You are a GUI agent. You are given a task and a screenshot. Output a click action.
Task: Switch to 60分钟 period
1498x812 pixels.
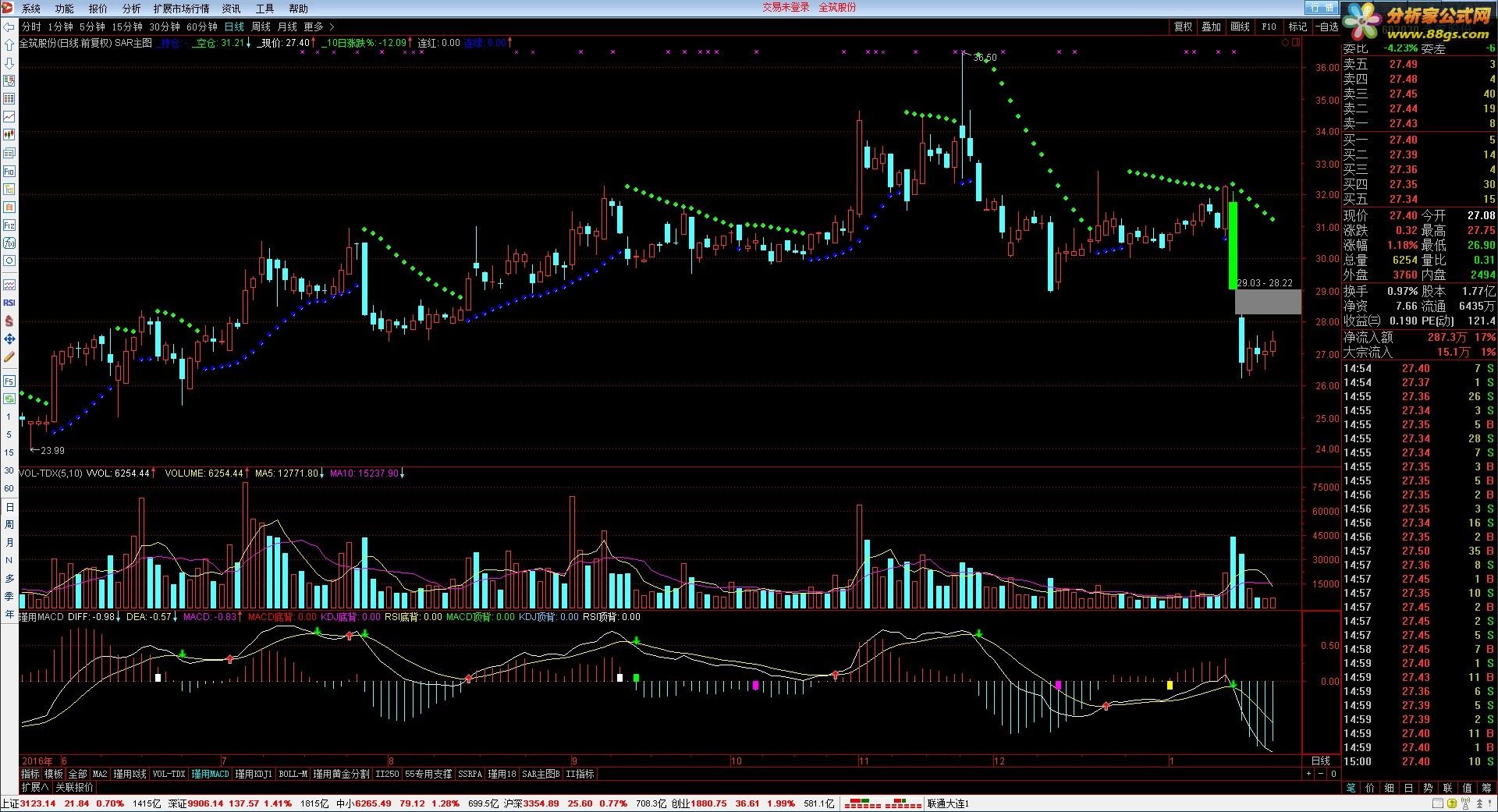point(202,27)
